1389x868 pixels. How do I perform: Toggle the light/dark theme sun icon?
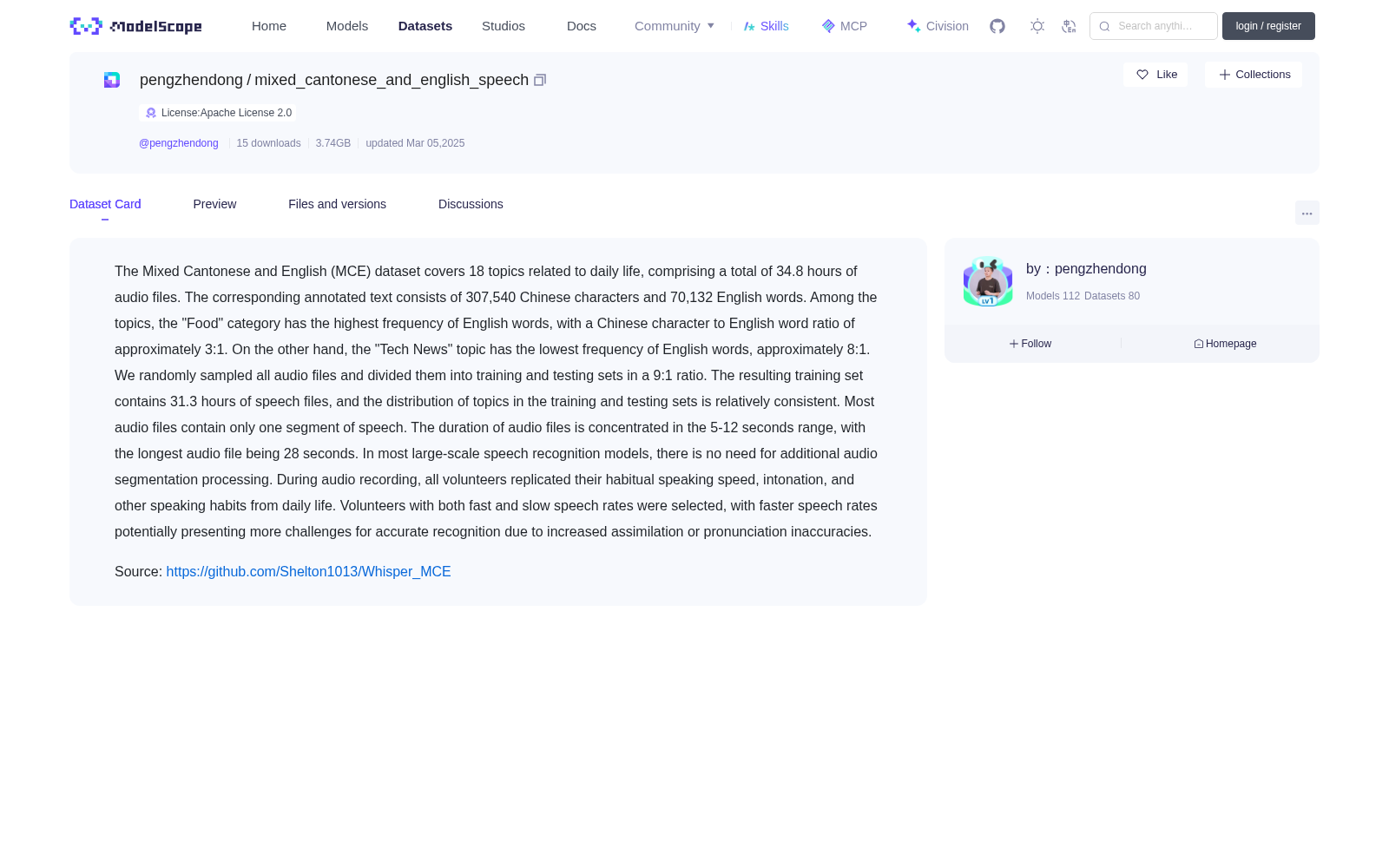click(1037, 26)
